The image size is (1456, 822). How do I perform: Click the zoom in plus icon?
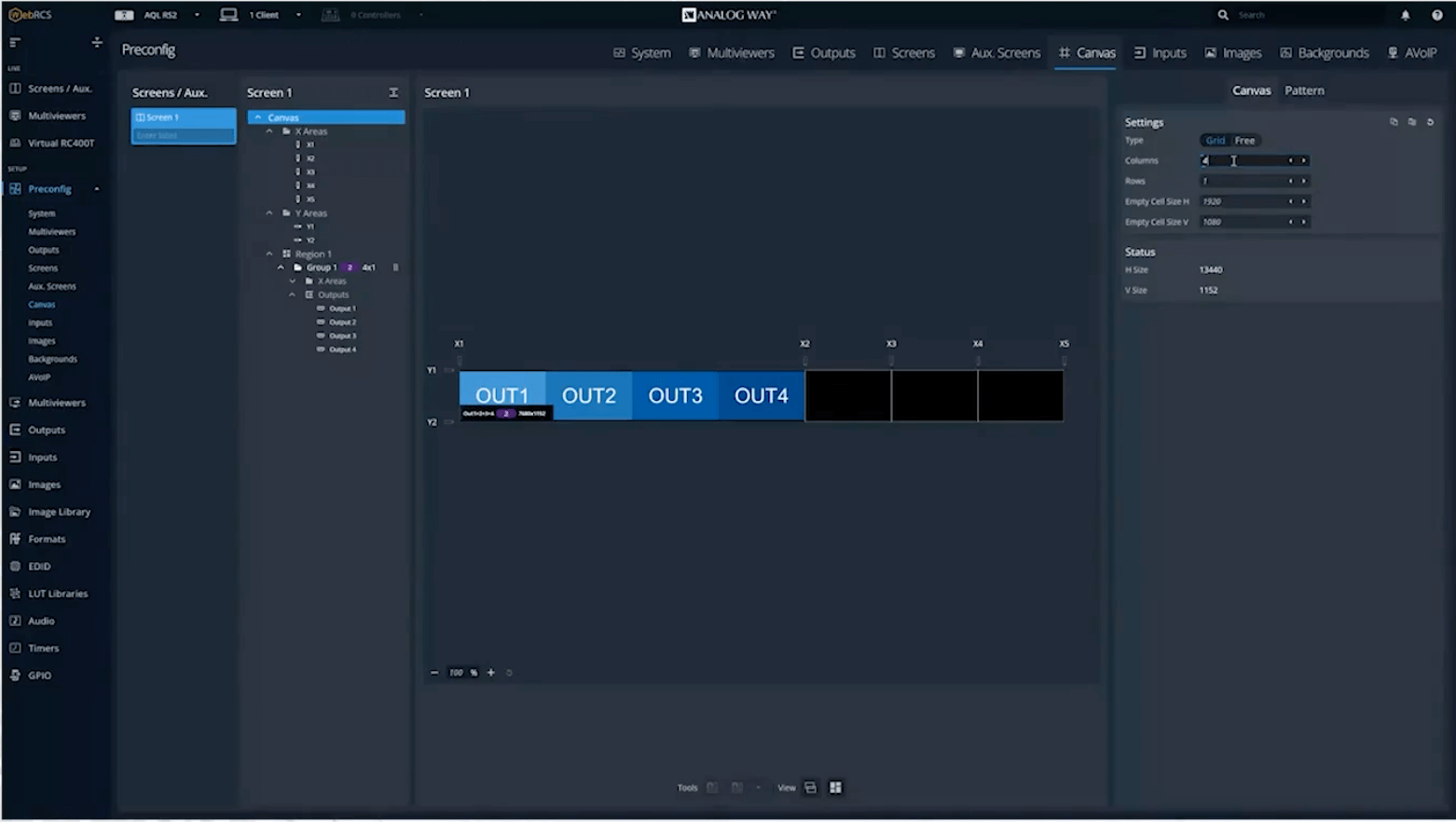491,672
